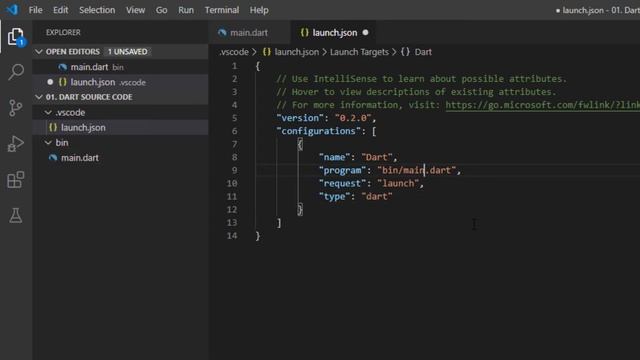Place cursor on "version" key
This screenshot has width=640, height=360.
click(300, 118)
